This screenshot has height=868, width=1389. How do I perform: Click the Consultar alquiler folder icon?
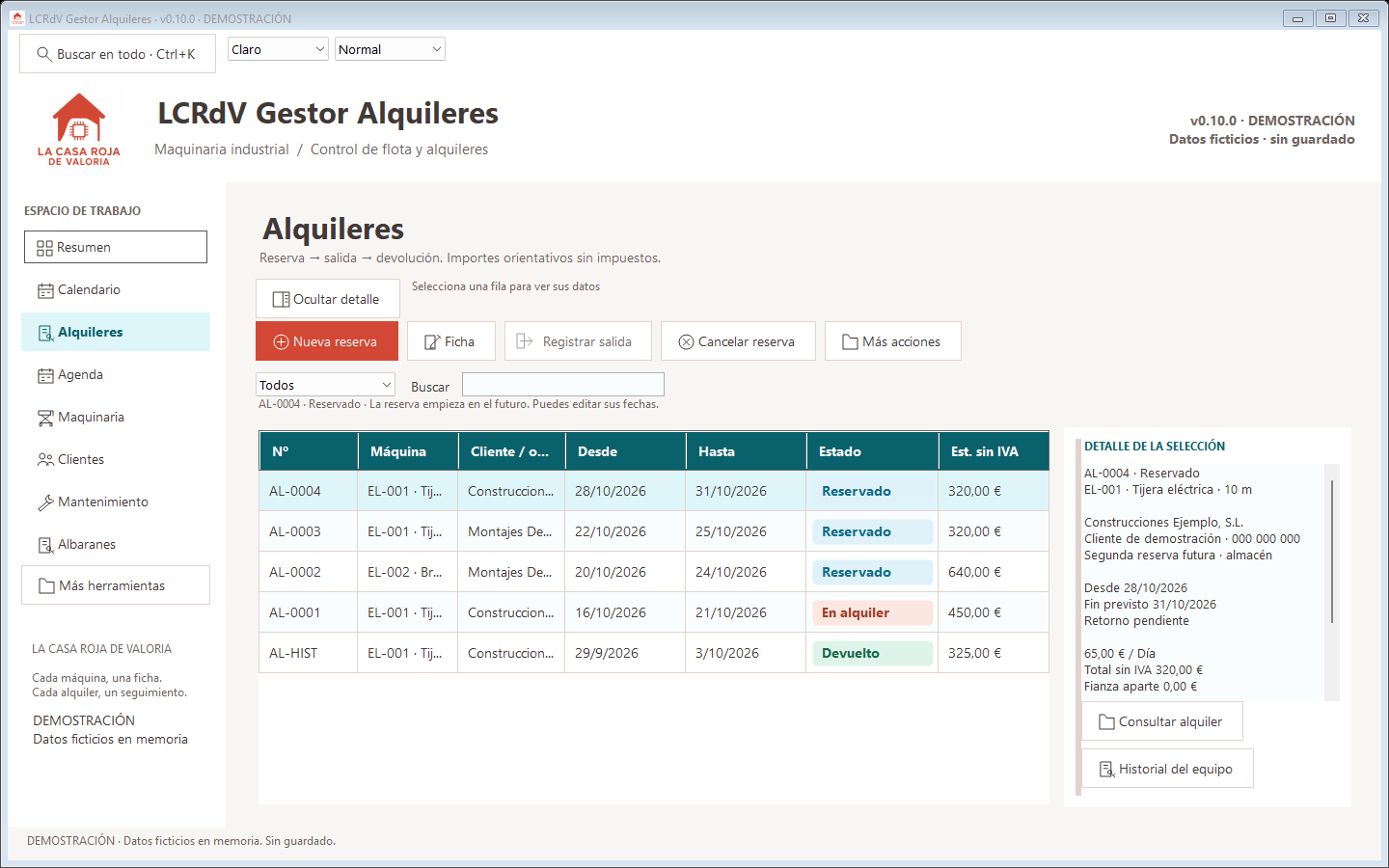[1106, 721]
